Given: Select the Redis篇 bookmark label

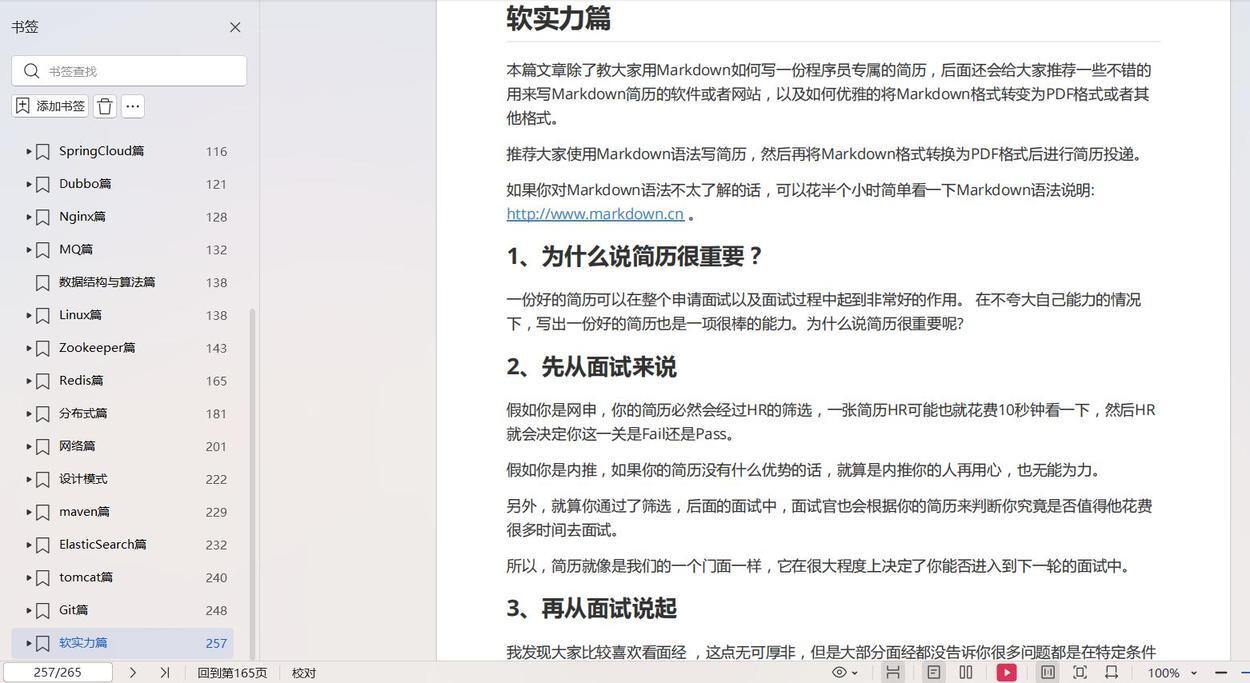Looking at the screenshot, I should 81,381.
